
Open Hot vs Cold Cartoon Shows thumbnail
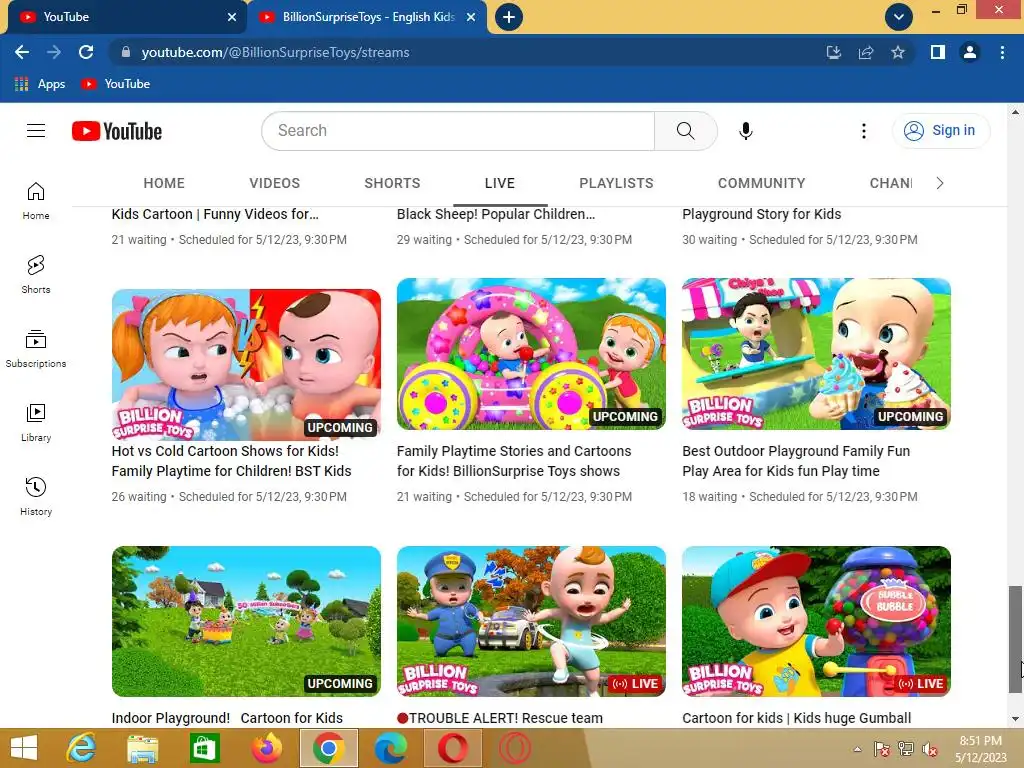coord(246,364)
